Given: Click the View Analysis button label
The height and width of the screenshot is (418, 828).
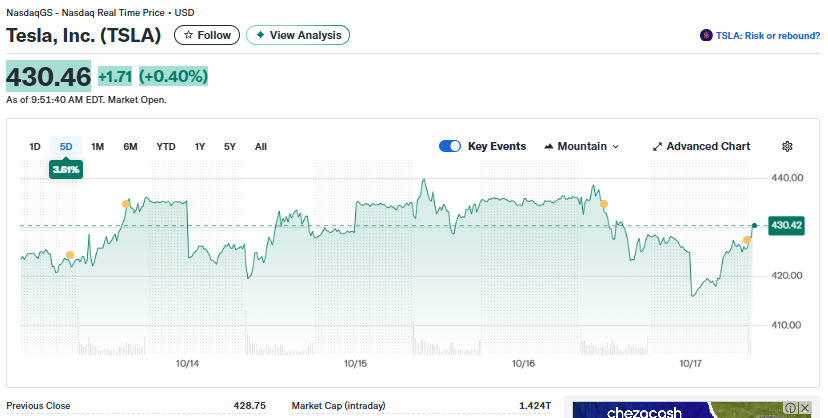Looking at the screenshot, I should (305, 35).
